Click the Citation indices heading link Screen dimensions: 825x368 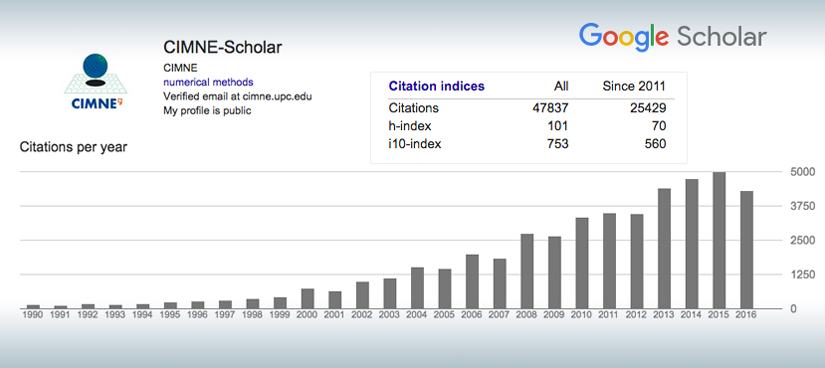pos(436,86)
